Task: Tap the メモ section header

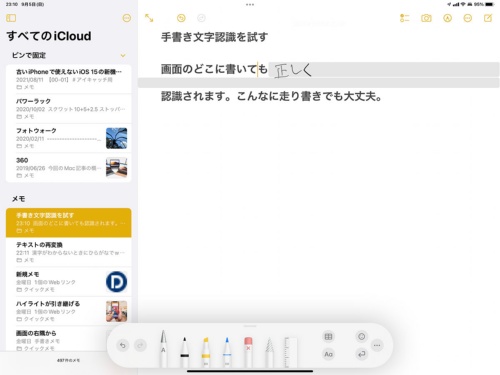Action: 19,199
